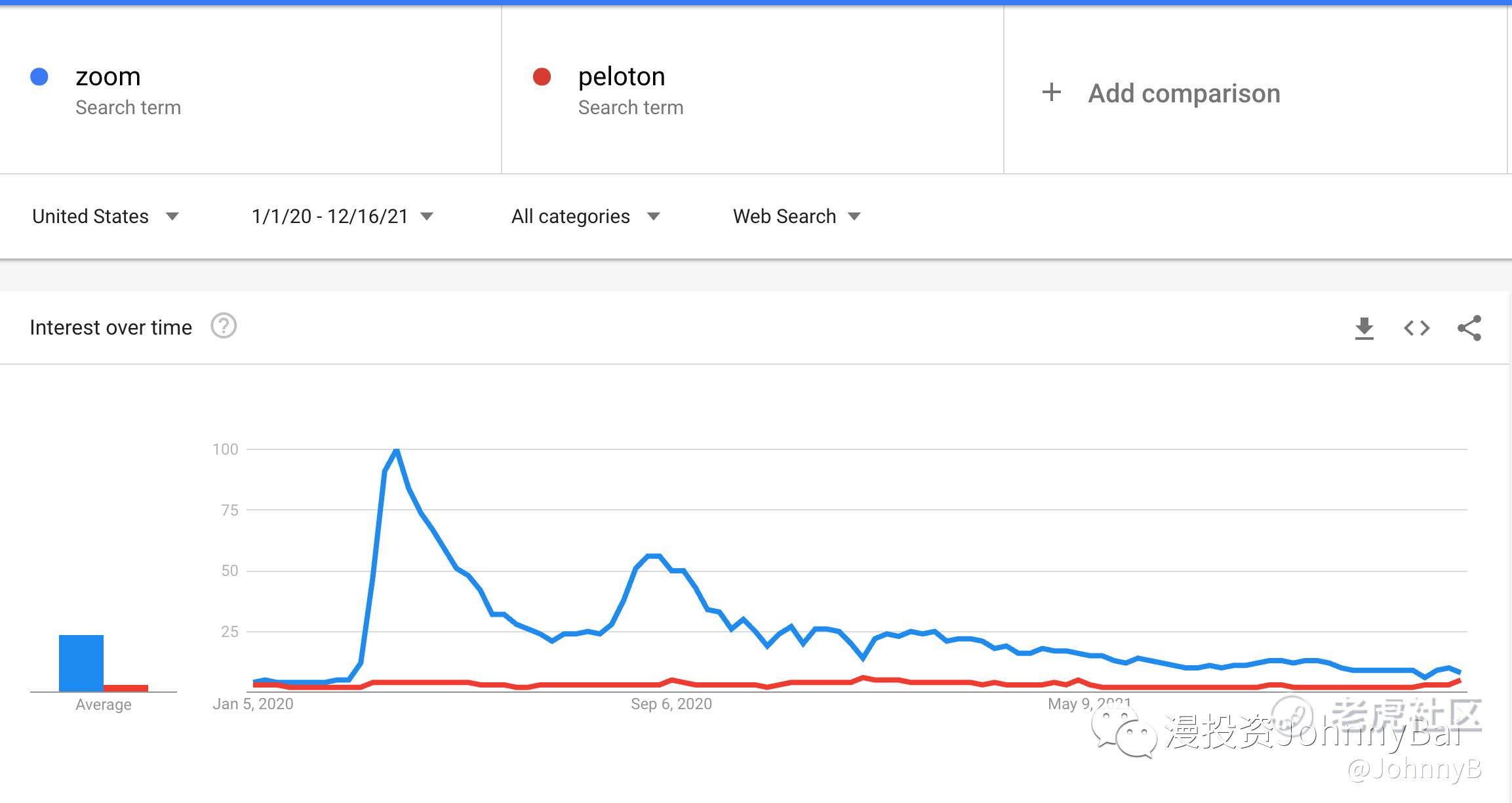The image size is (1512, 803).
Task: Click the share chart icon
Action: pyautogui.click(x=1469, y=328)
